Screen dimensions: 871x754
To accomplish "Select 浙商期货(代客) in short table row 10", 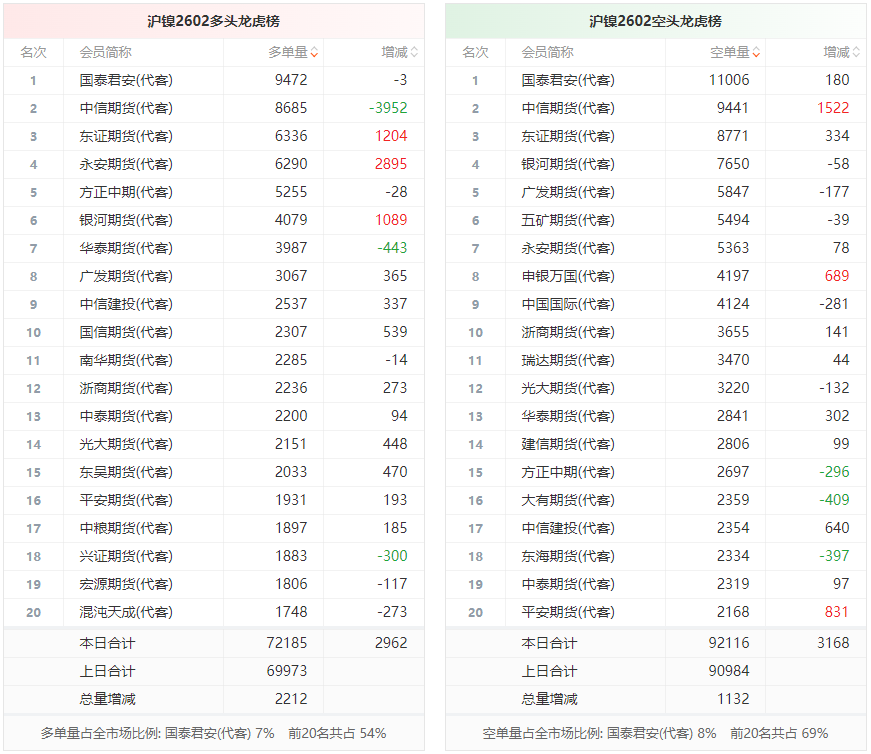I will click(x=568, y=332).
